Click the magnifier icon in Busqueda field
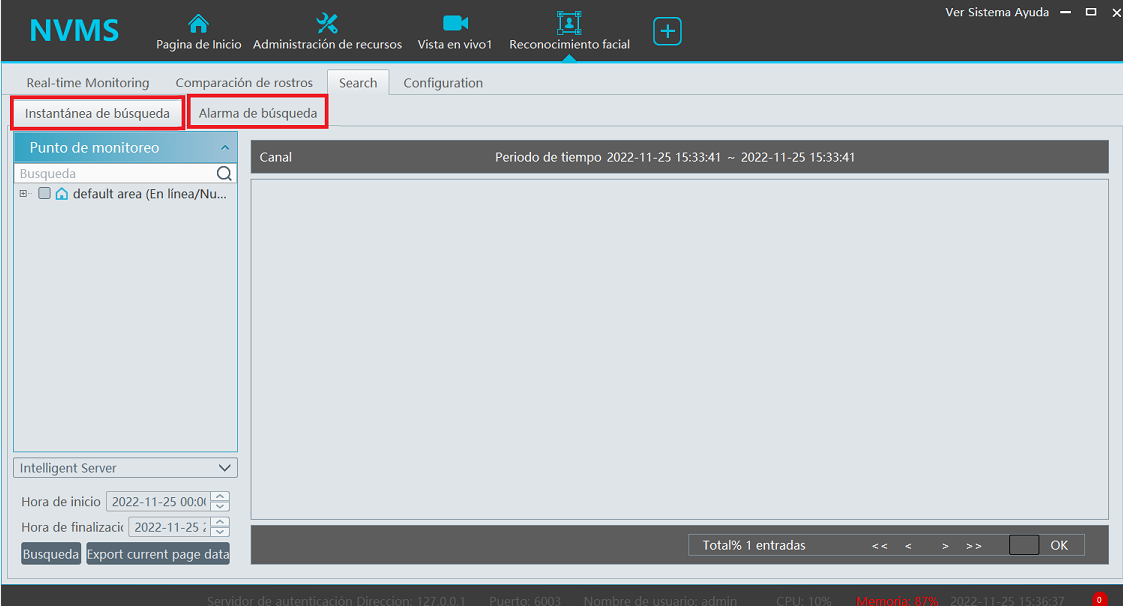Screen dimensions: 1123x606 tap(224, 173)
